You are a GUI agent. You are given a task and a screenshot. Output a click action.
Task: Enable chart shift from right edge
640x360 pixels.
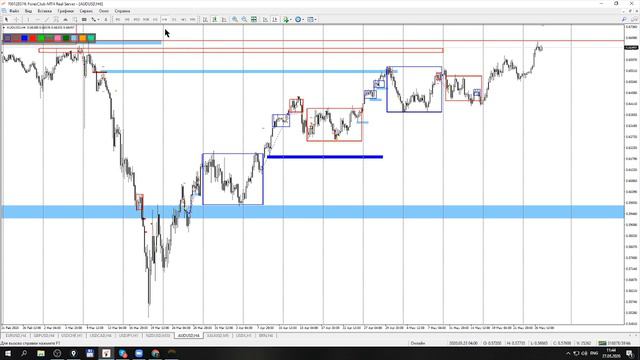click(x=275, y=19)
